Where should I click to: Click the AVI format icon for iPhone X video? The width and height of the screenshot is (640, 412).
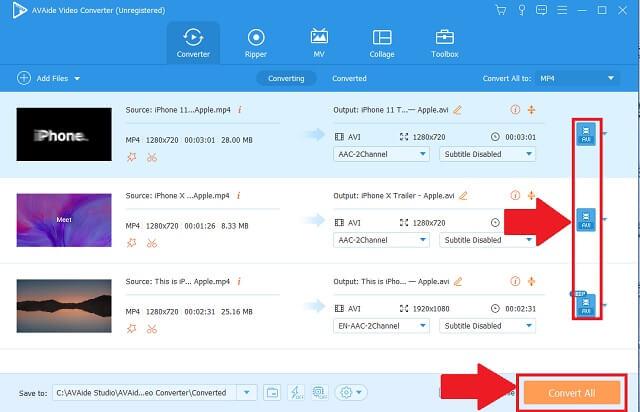click(x=586, y=220)
